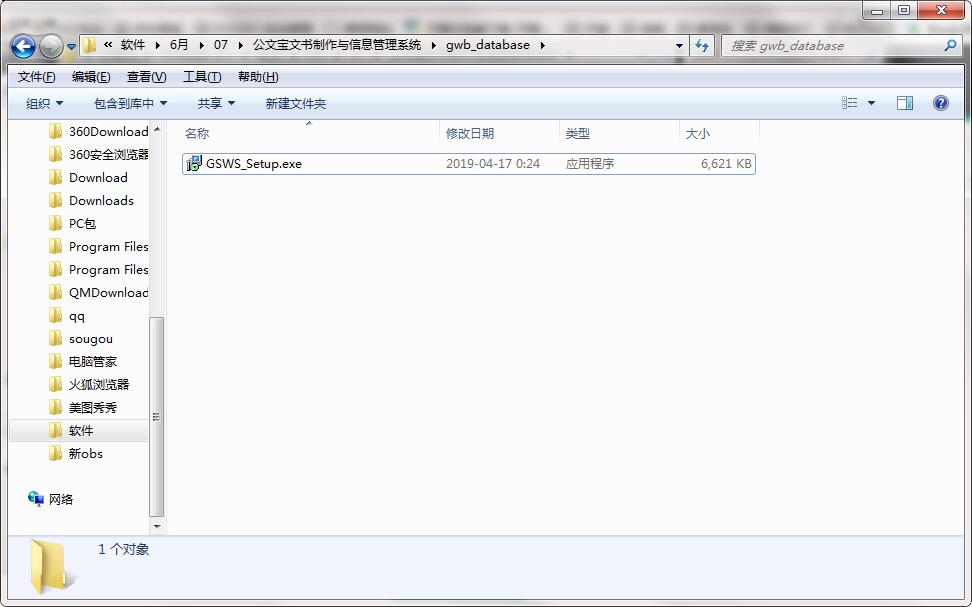Select the Download folder in sidebar

tap(100, 177)
